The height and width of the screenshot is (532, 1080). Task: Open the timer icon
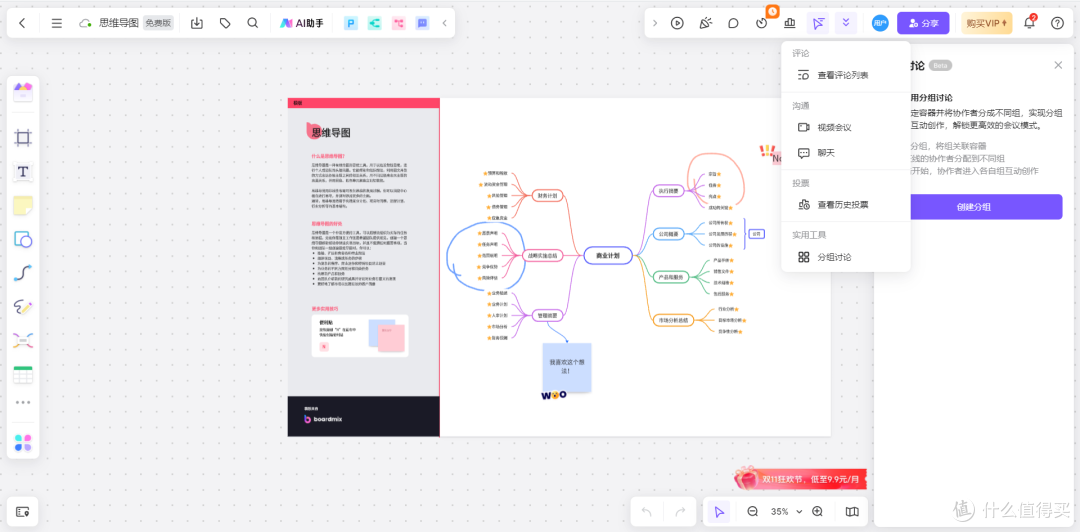762,23
